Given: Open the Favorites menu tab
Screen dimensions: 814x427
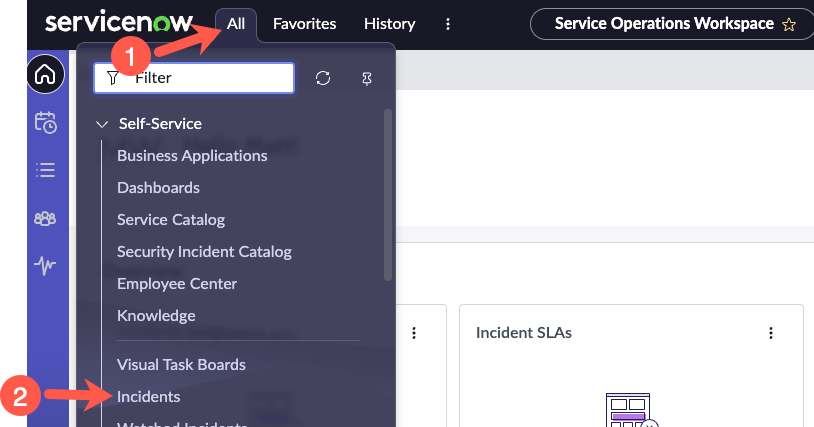Looking at the screenshot, I should (304, 24).
